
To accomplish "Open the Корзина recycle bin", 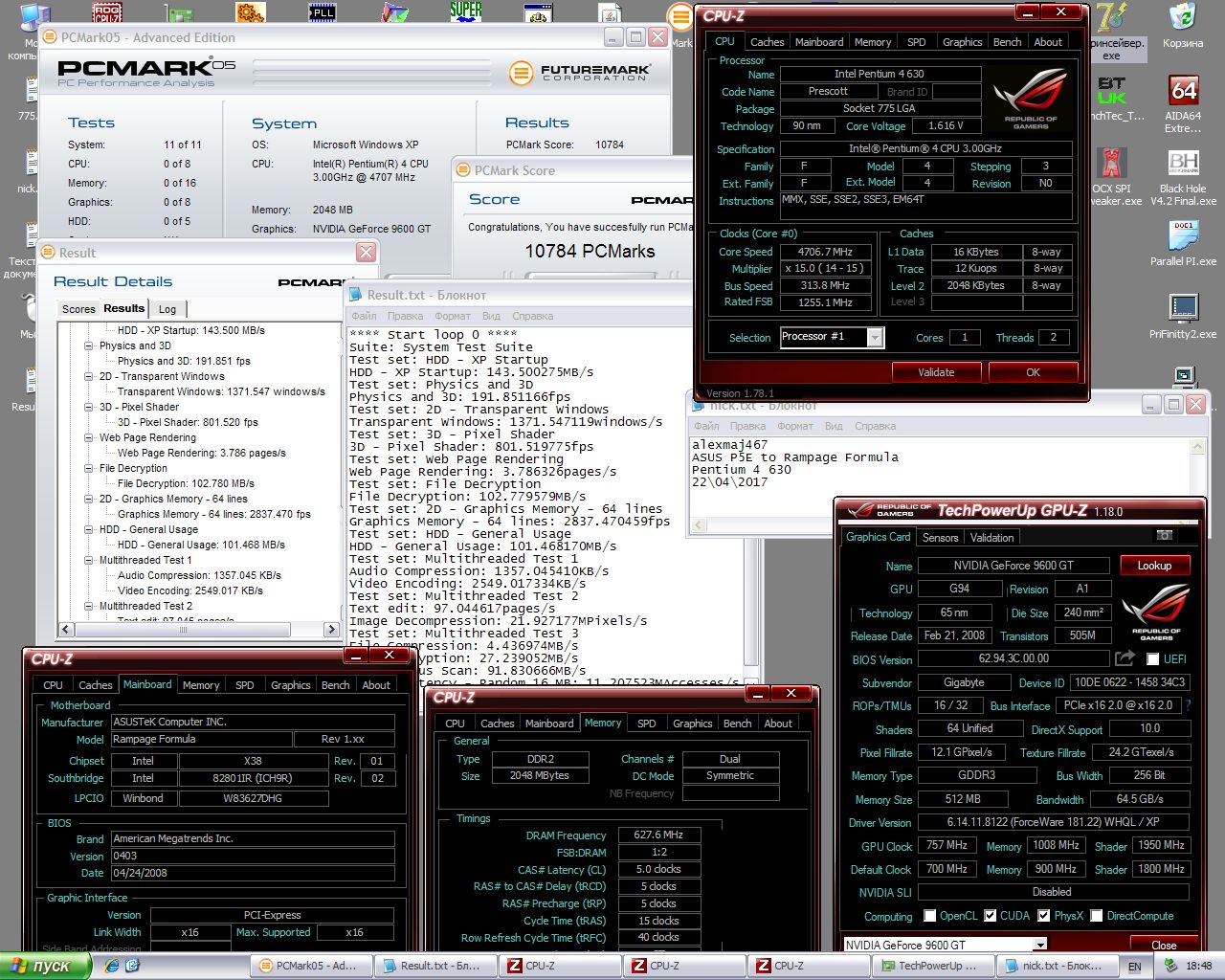I will (x=1183, y=26).
